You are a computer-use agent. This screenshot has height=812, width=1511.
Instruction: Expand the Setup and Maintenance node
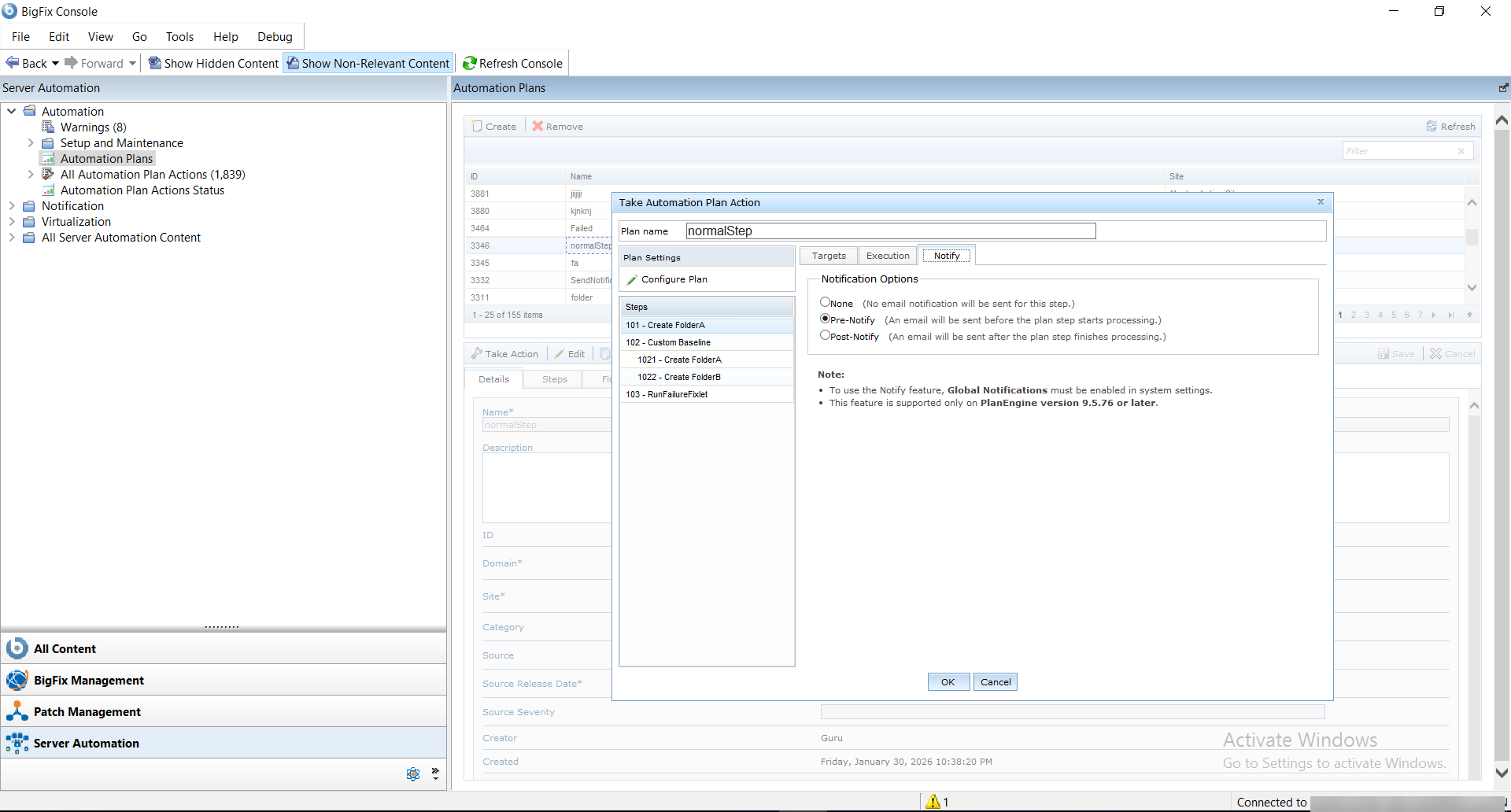pos(31,143)
